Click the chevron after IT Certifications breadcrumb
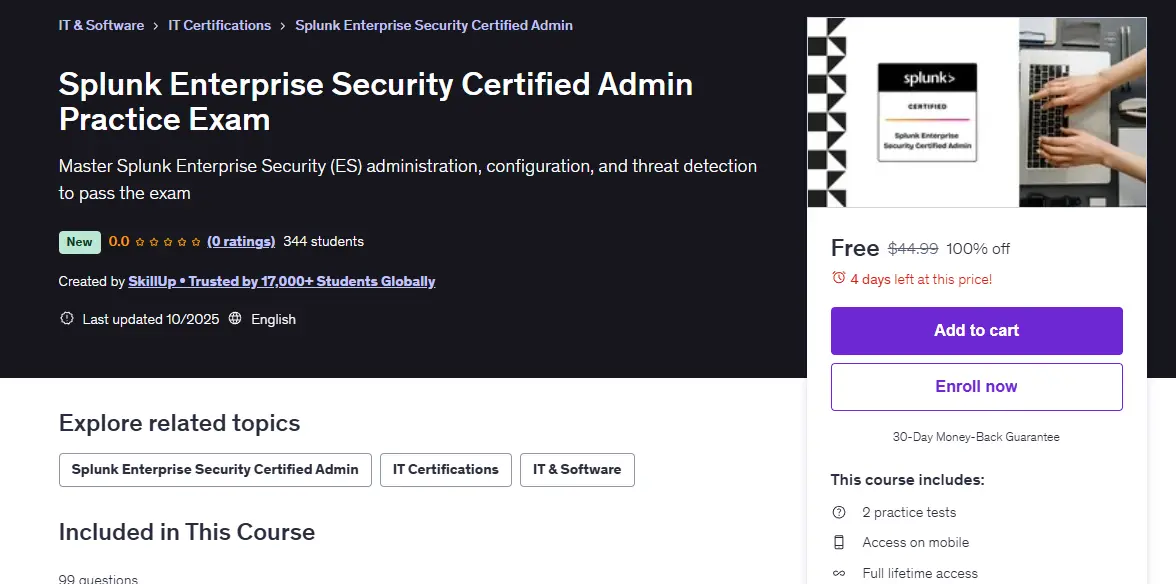Image resolution: width=1176 pixels, height=584 pixels. tap(283, 25)
